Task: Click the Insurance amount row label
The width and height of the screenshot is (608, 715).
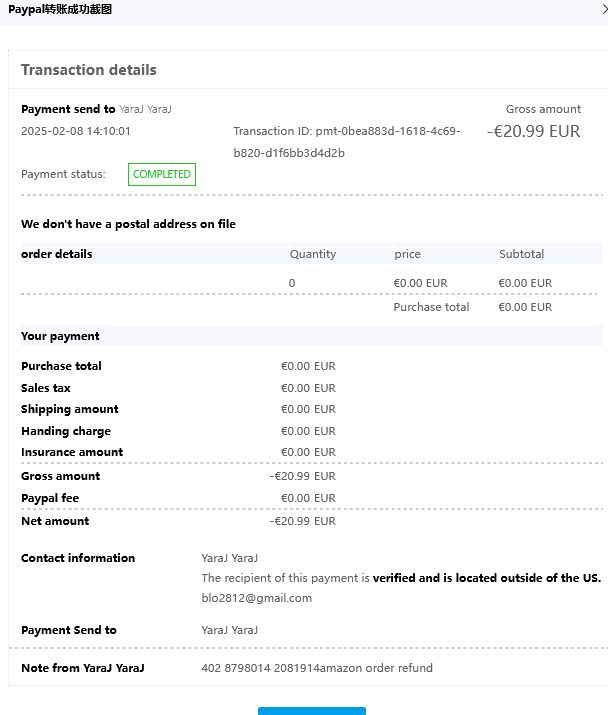Action: coord(72,452)
